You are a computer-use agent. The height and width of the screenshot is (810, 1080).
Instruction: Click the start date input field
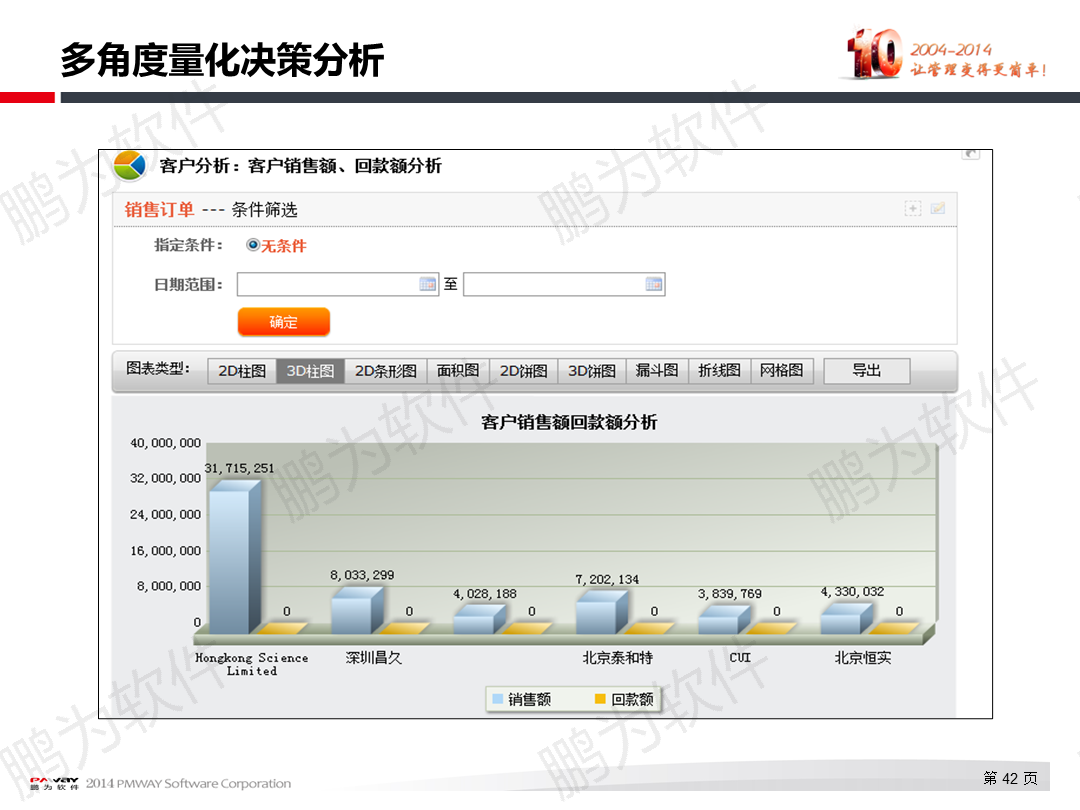[x=338, y=284]
